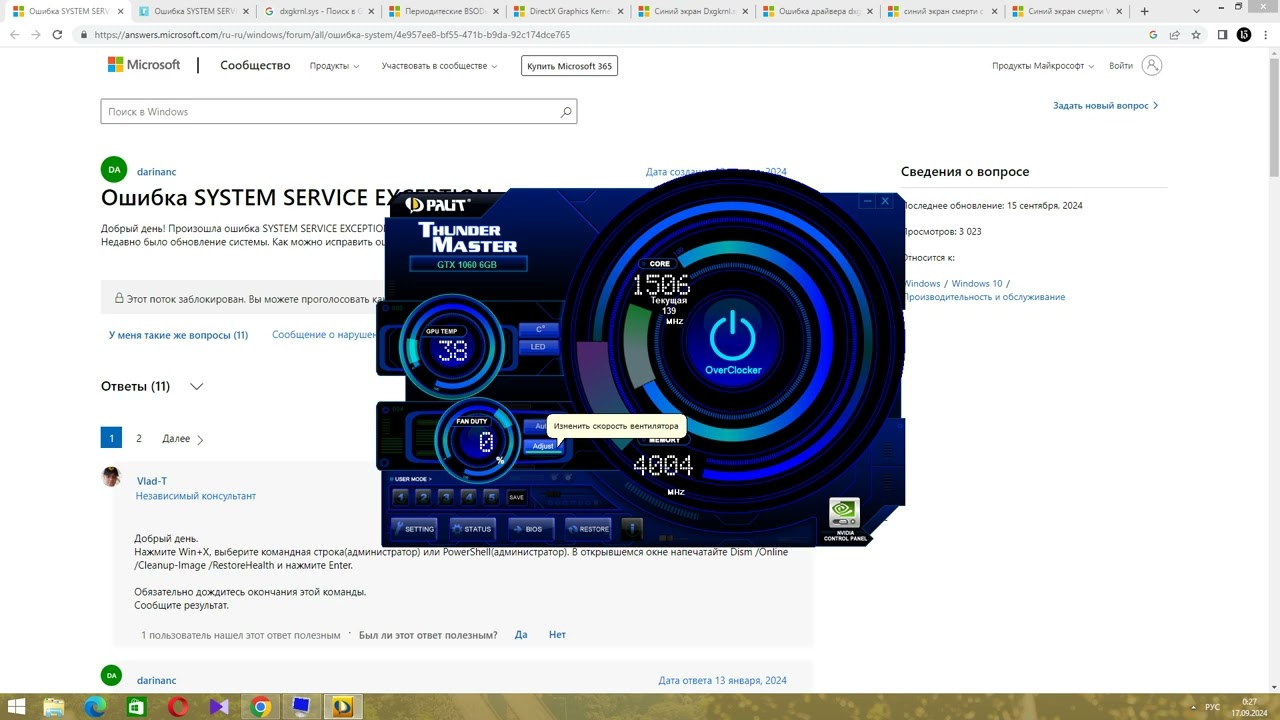Click У меня такие же вопросы (11)

tap(178, 335)
